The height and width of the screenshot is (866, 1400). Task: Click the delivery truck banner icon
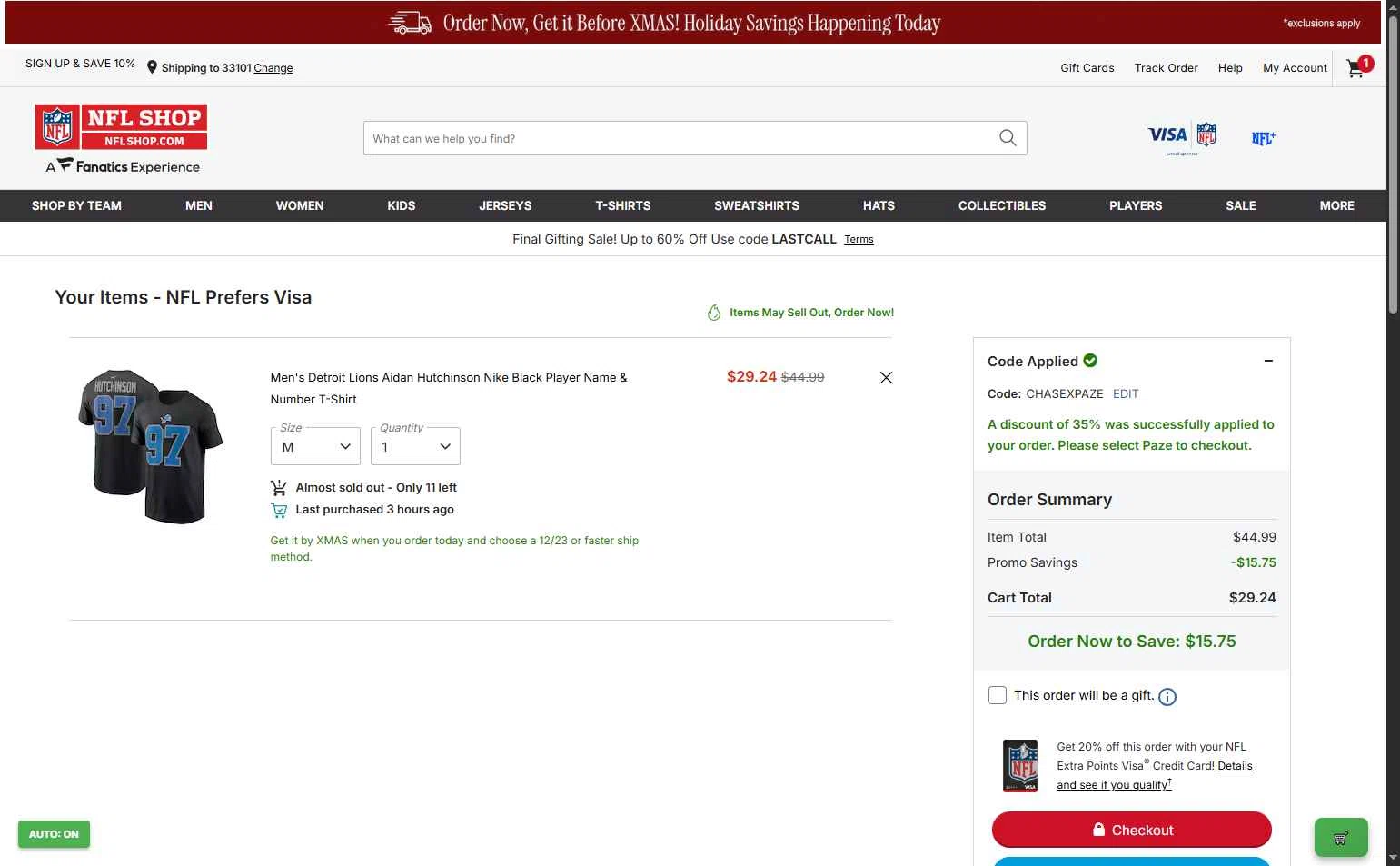410,23
